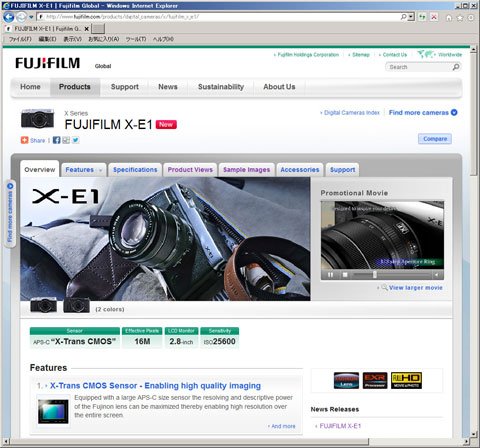Open the X-Trans CMOS Sensor feature link

[x=155, y=386]
